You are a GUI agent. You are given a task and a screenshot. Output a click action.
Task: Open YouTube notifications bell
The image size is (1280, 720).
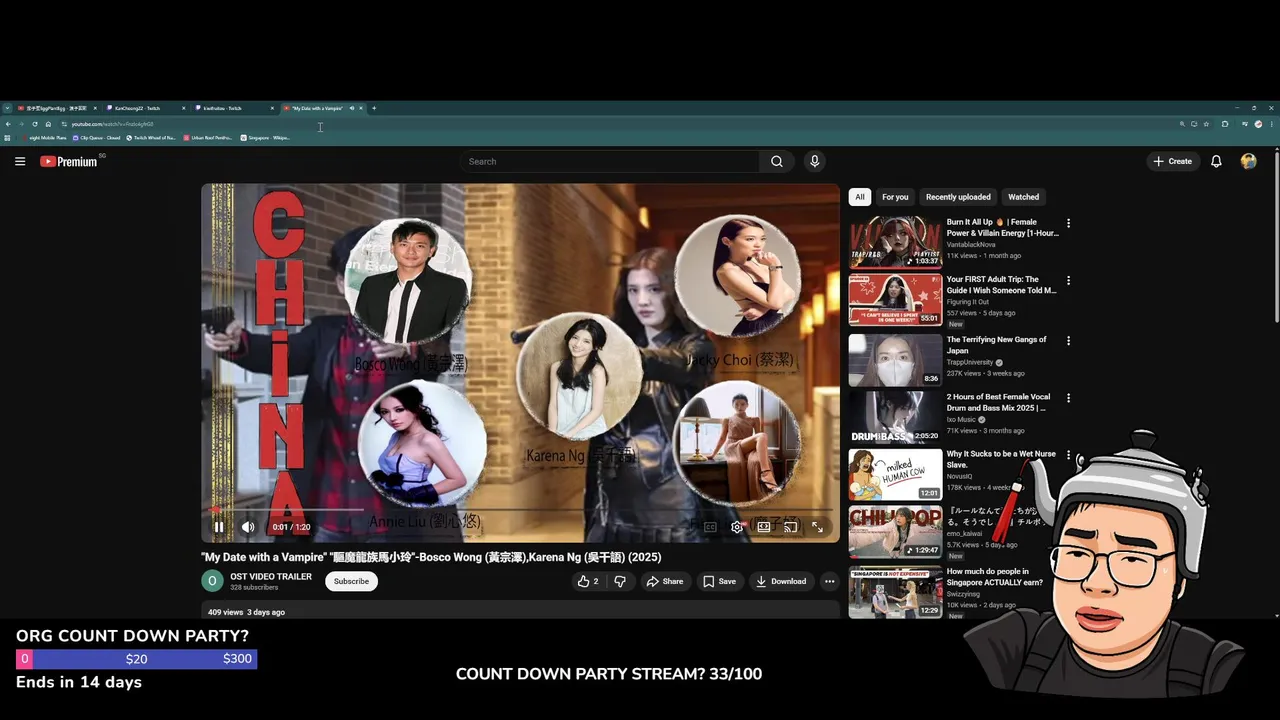coord(1216,161)
